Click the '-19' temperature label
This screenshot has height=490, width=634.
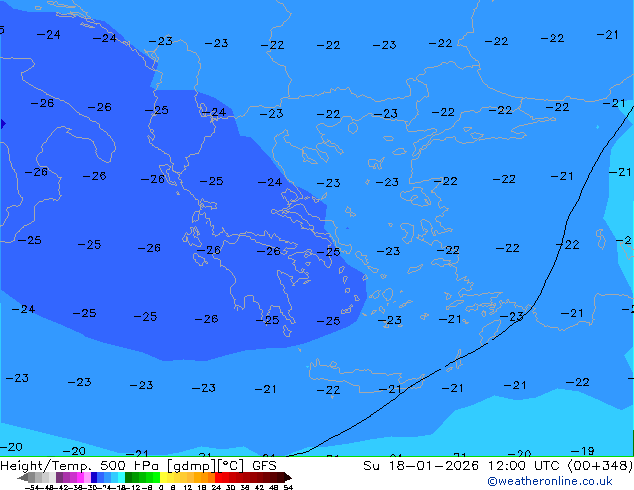coord(583,451)
